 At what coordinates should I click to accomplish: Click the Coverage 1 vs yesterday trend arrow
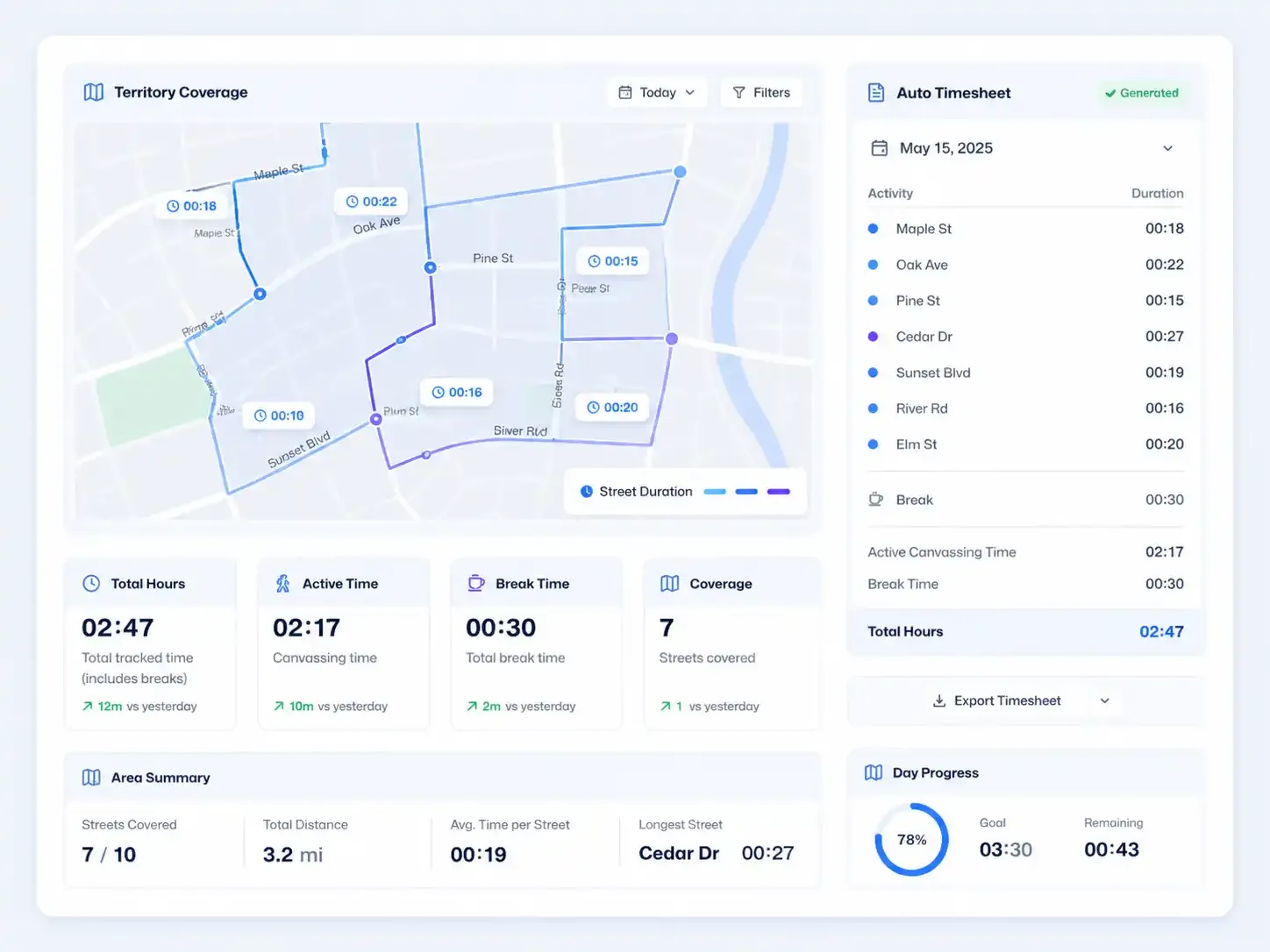(666, 707)
